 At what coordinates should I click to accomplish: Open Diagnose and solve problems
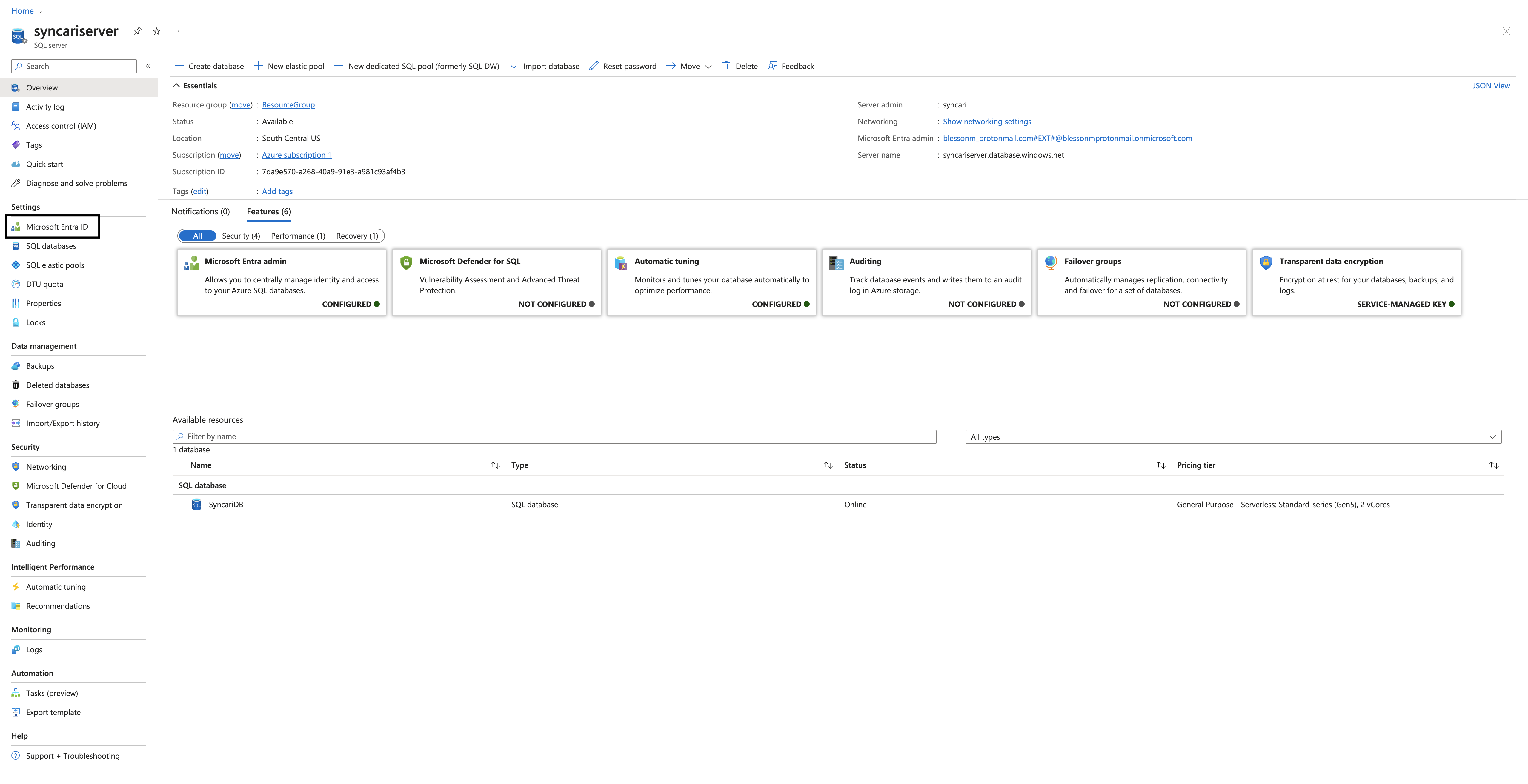coord(76,183)
